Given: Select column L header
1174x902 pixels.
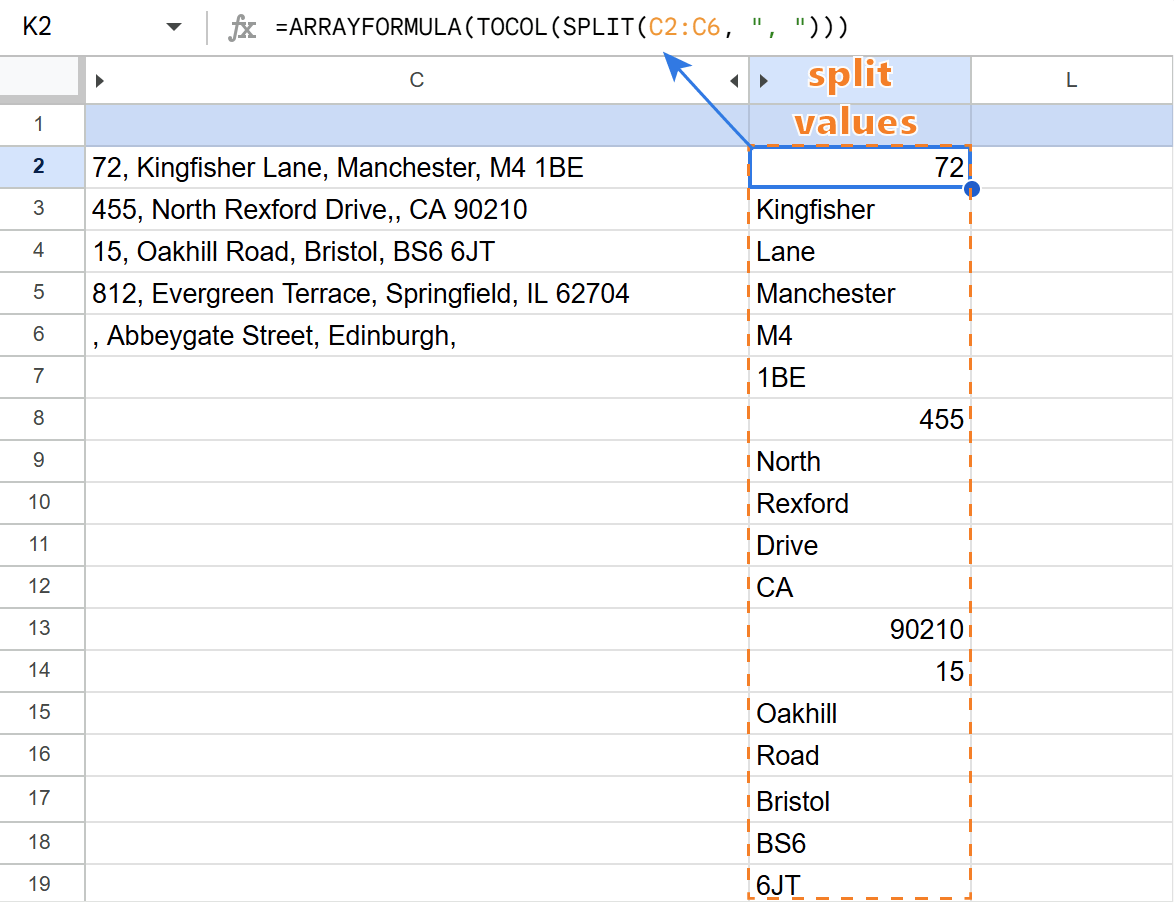Looking at the screenshot, I should tap(1071, 80).
